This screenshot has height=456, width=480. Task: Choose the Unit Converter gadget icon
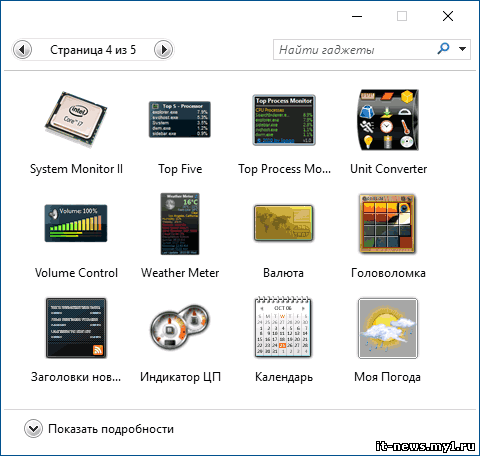[x=388, y=120]
